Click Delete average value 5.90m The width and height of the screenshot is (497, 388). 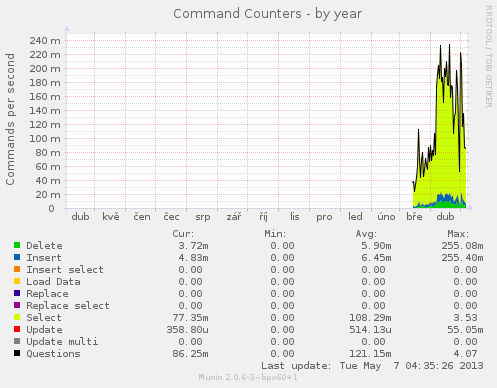point(376,246)
